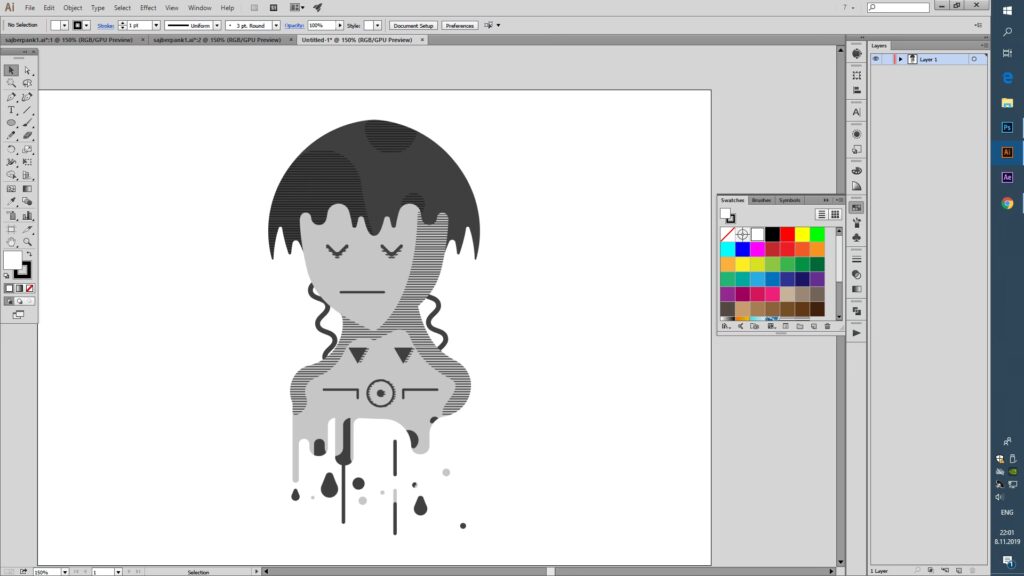This screenshot has width=1024, height=576.
Task: Open Photoshop from the Windows taskbar
Action: [1007, 127]
